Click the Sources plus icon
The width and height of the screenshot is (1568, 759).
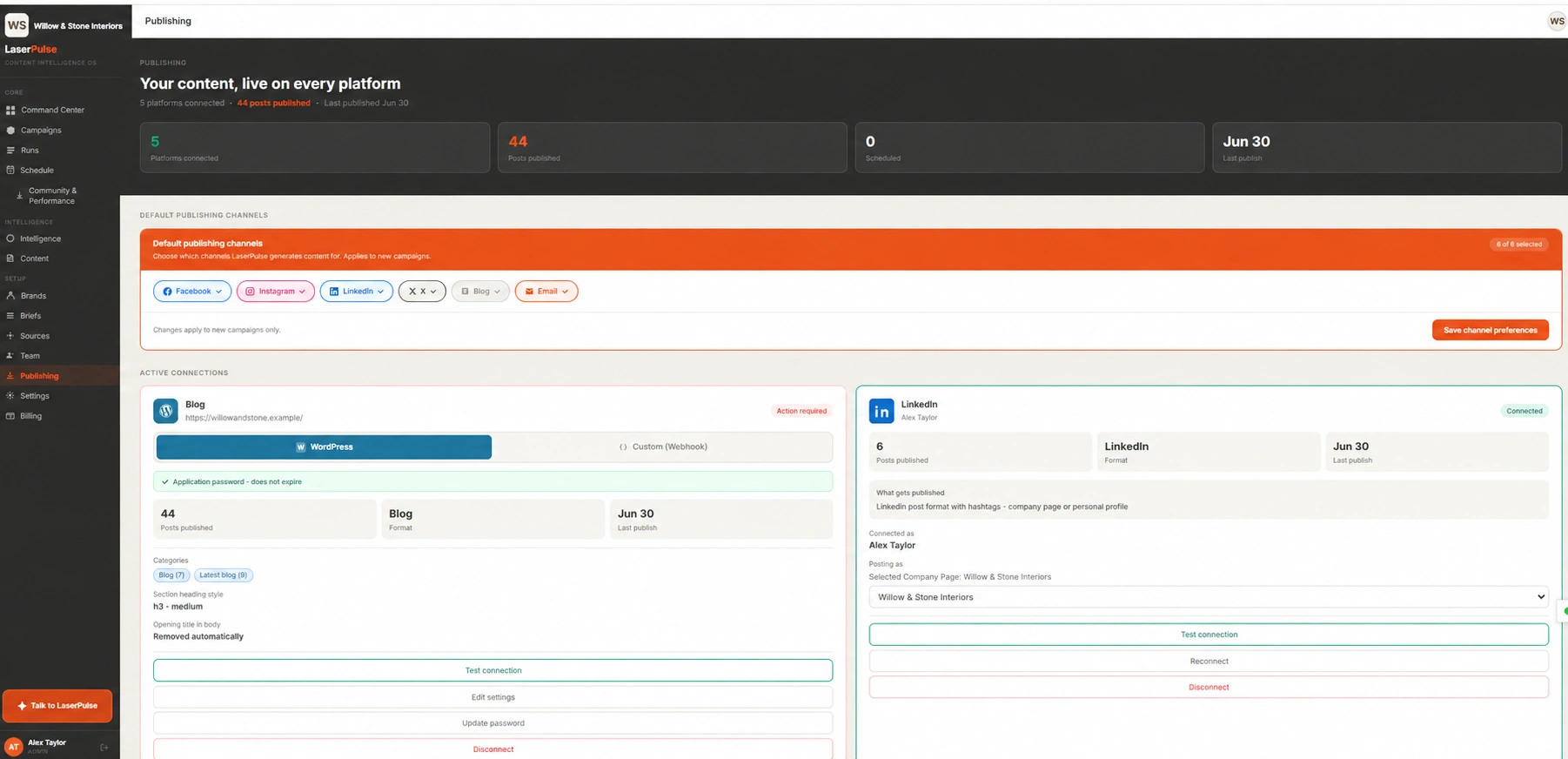[x=10, y=336]
